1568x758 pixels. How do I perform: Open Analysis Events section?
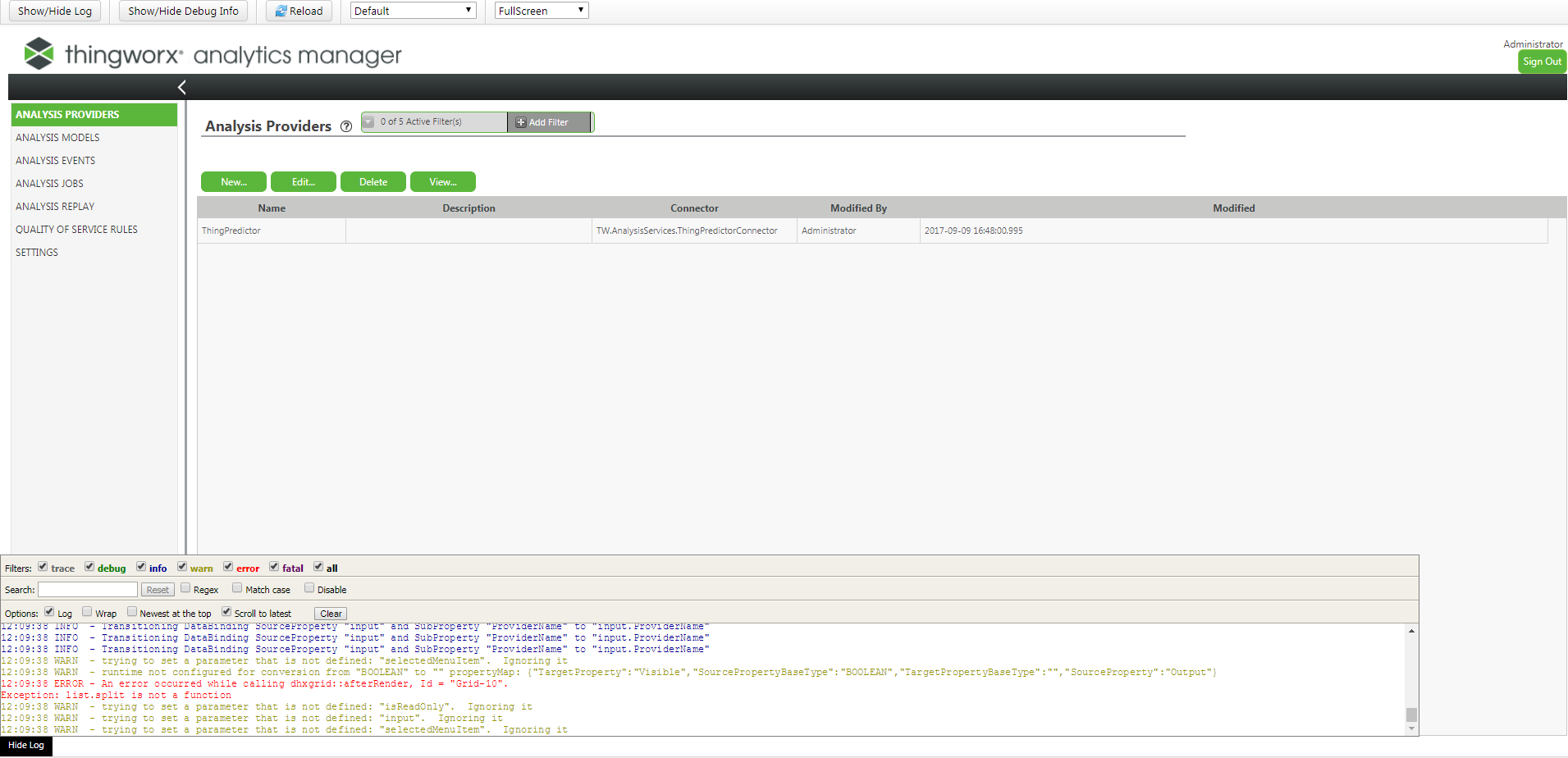click(94, 161)
